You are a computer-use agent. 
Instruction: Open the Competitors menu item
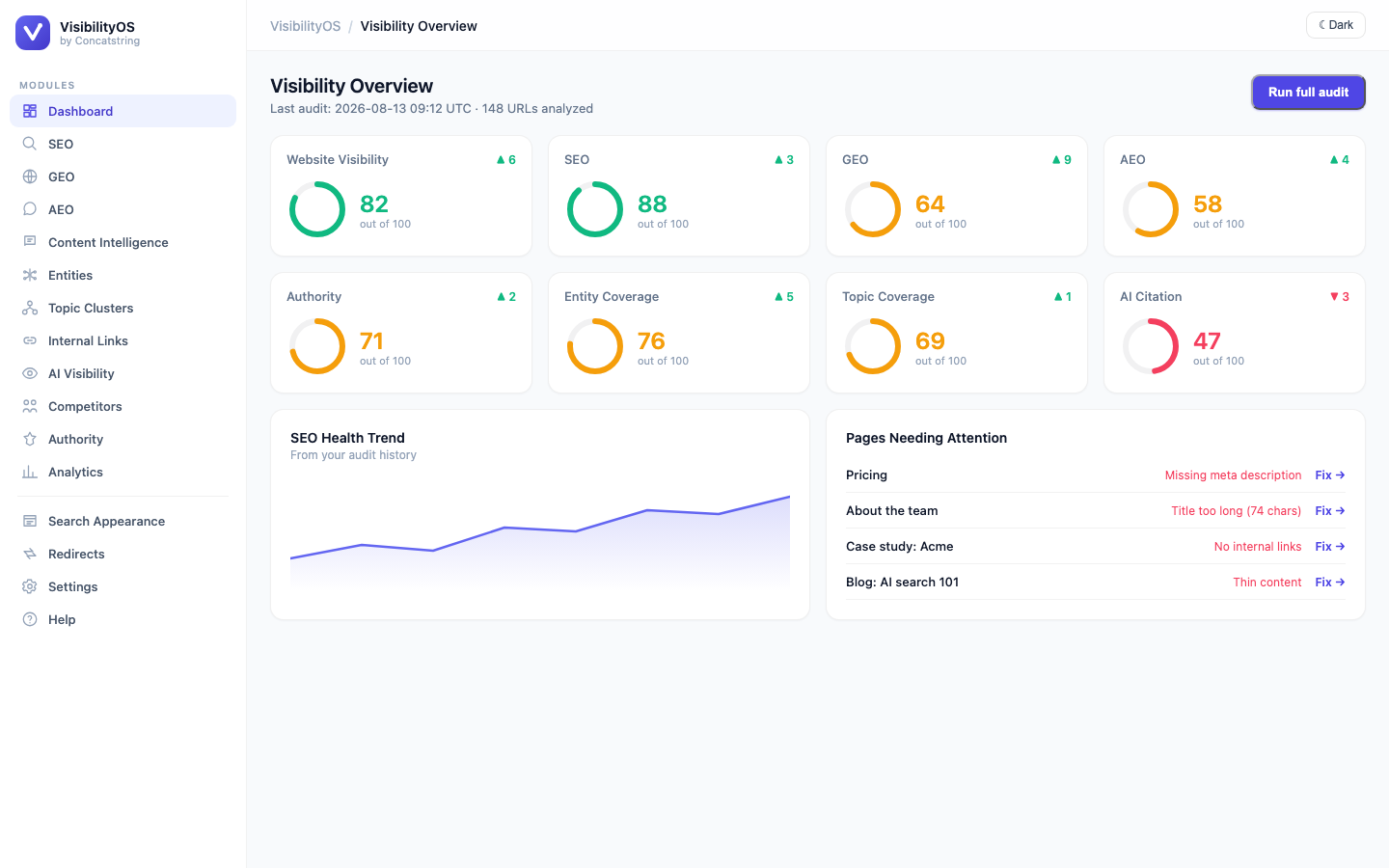click(123, 406)
